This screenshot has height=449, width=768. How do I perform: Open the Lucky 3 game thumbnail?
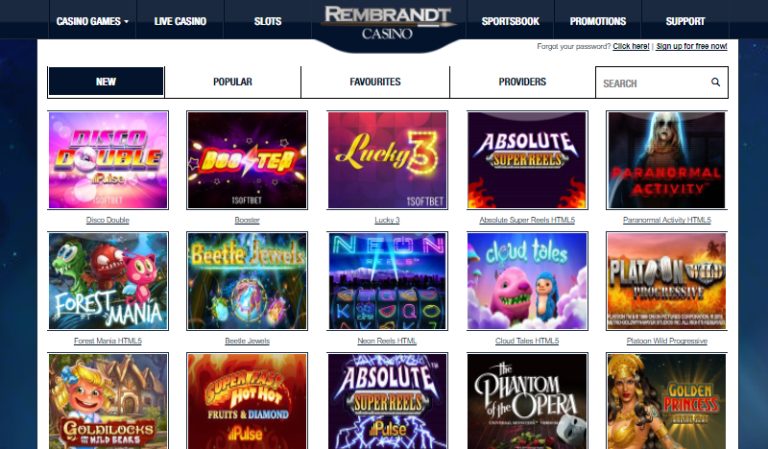(387, 160)
